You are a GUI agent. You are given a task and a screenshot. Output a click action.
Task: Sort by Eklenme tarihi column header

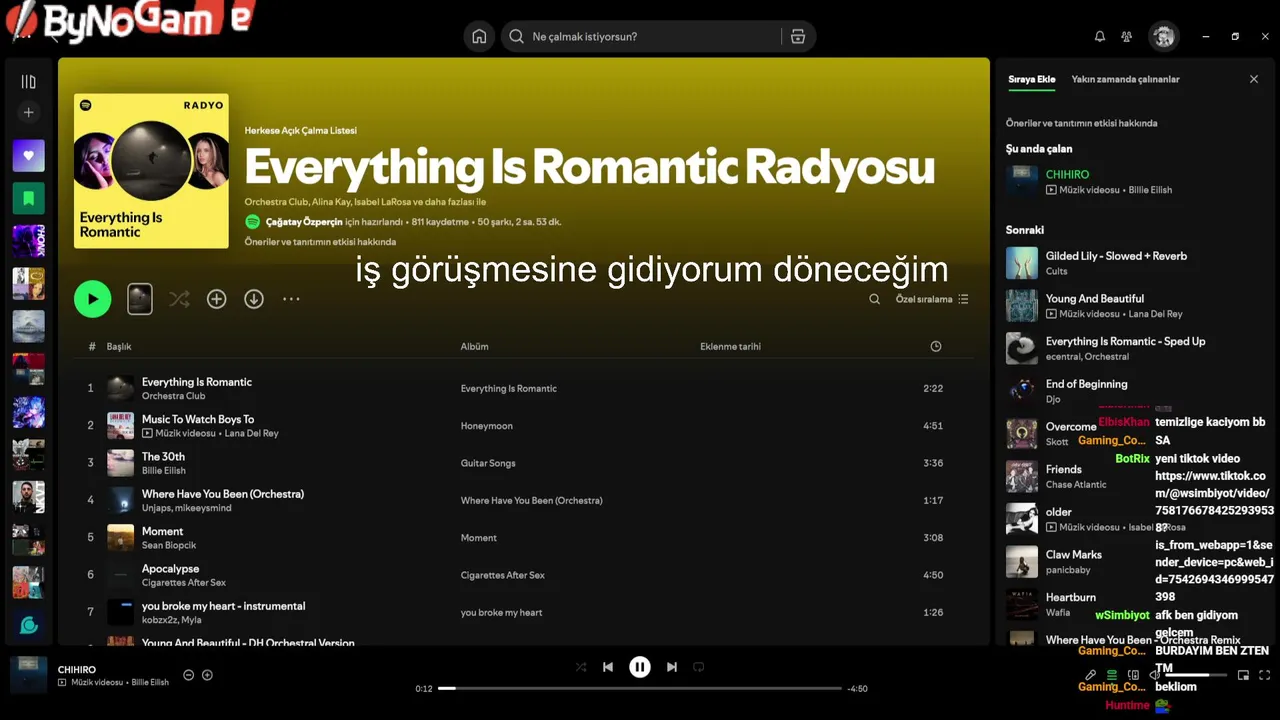tap(730, 346)
